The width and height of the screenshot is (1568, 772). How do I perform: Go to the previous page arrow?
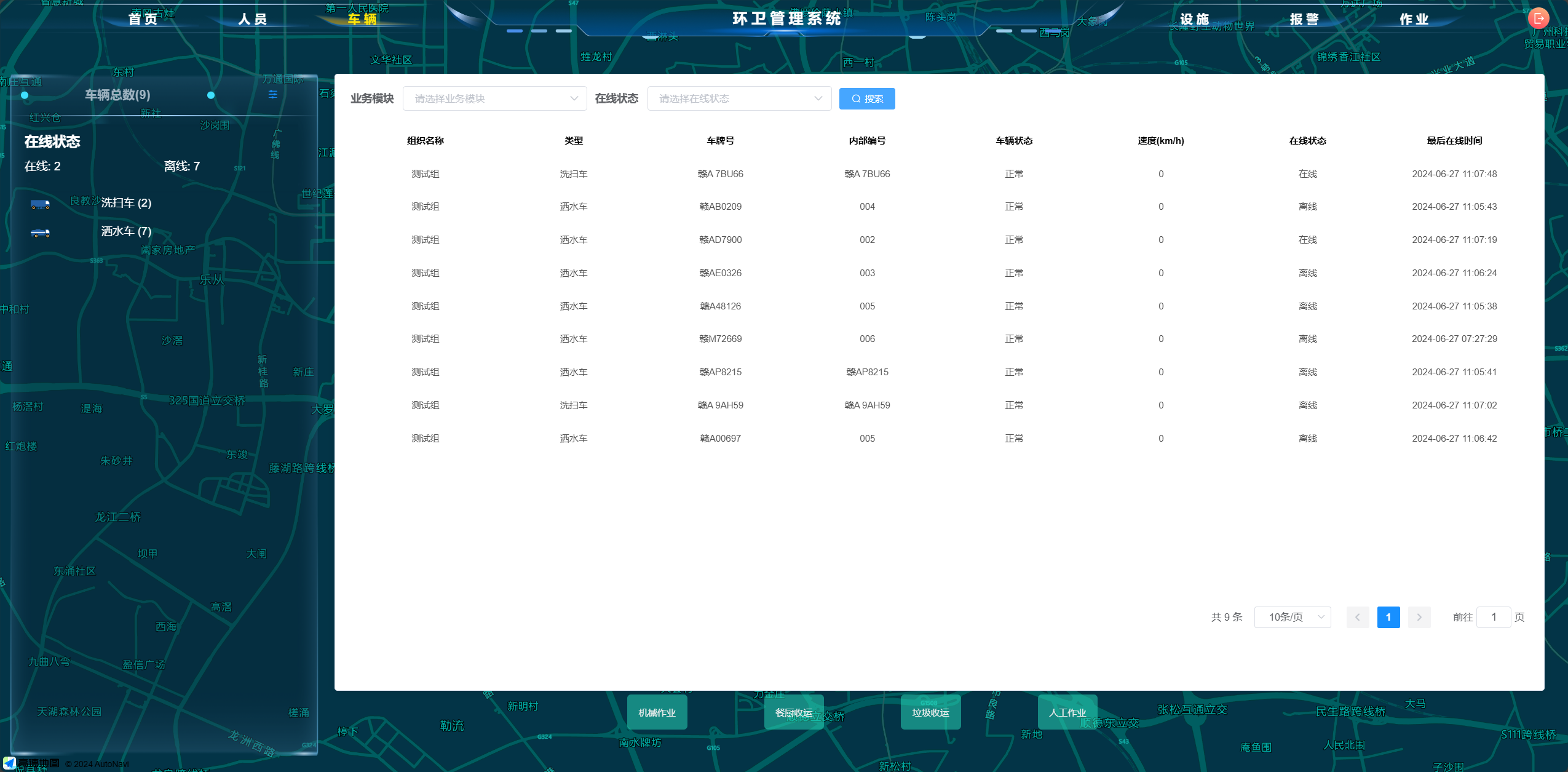tap(1357, 617)
